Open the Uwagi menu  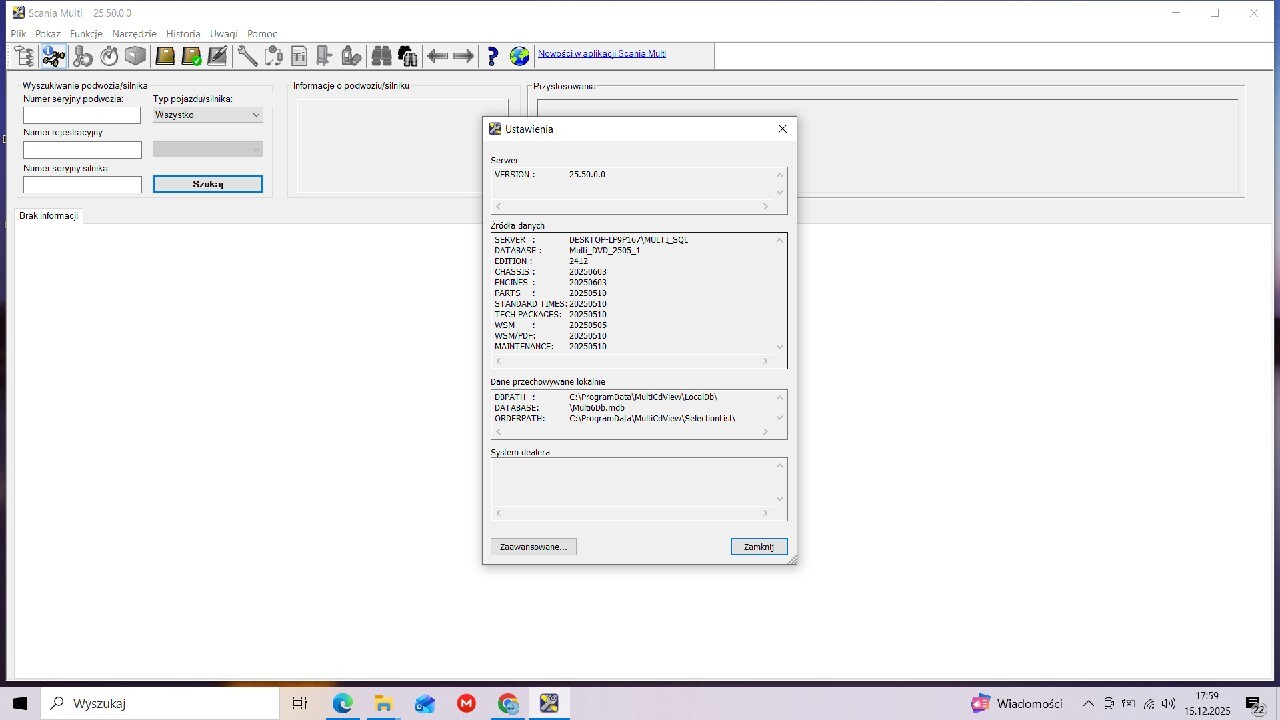(224, 34)
